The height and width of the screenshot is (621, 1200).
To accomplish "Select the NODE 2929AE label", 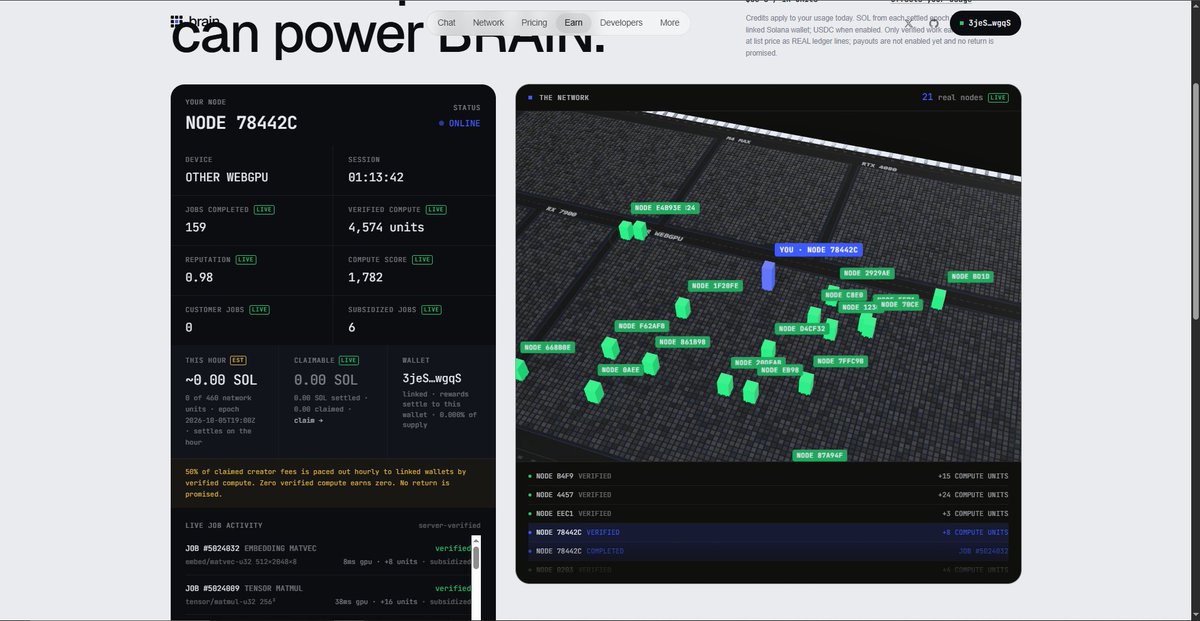I will (867, 273).
